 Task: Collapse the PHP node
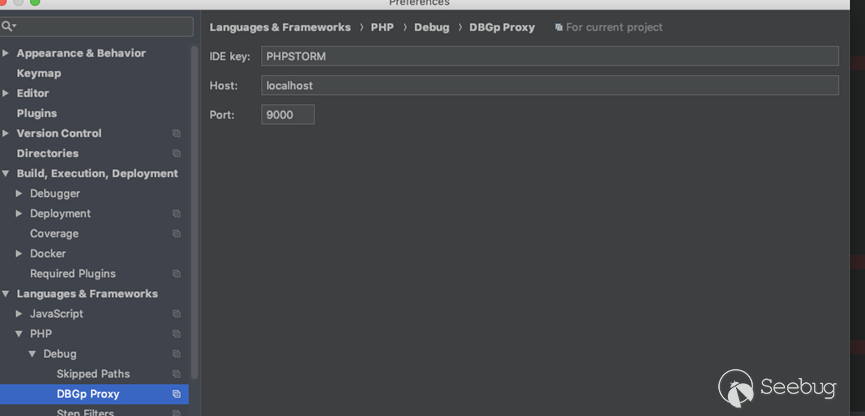click(x=19, y=334)
